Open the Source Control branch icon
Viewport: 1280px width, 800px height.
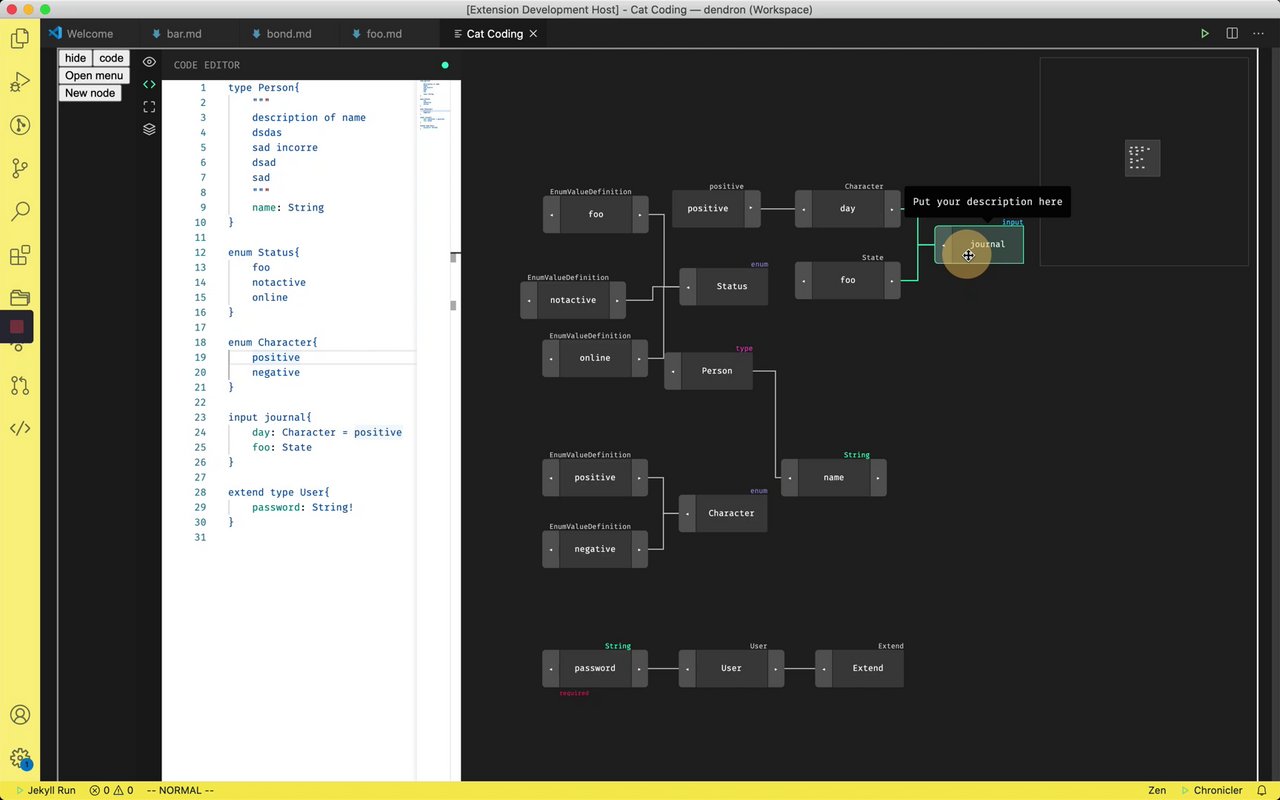[x=19, y=168]
